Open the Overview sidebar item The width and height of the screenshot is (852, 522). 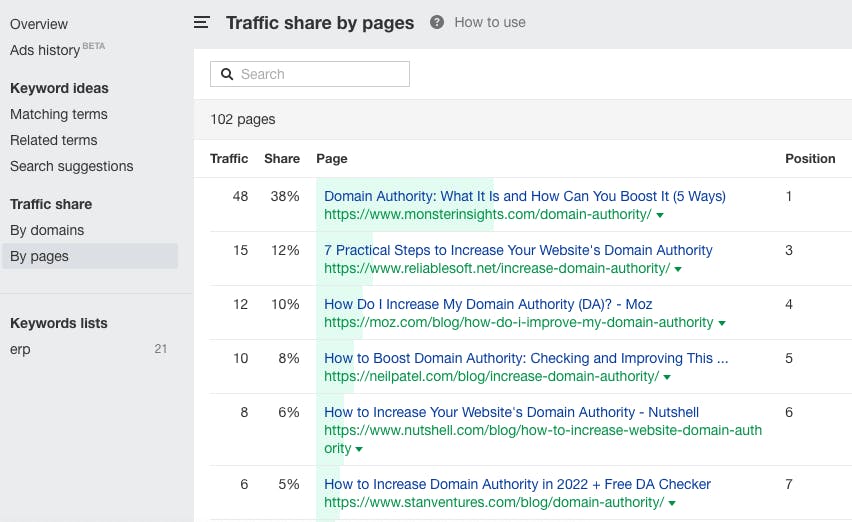pos(39,24)
